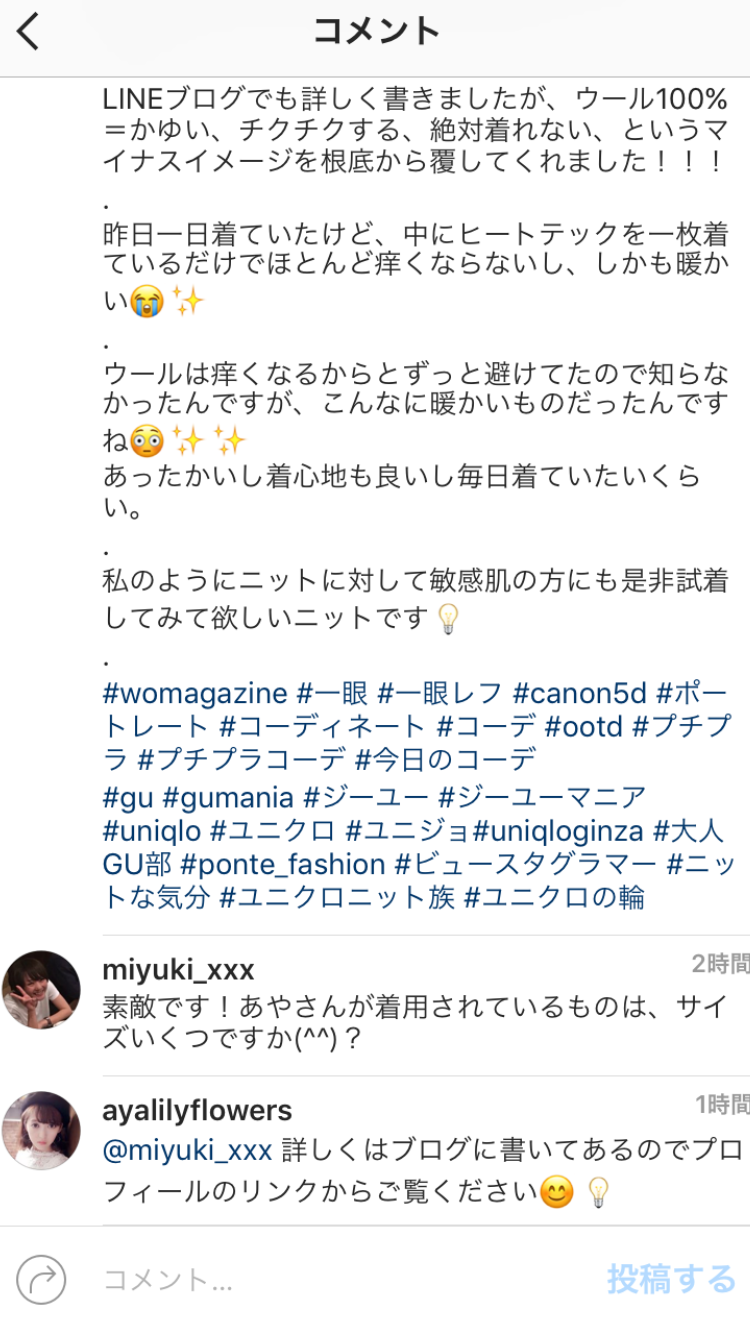This screenshot has width=750, height=1334.
Task: Open the #womagazine hashtag
Action: point(195,693)
